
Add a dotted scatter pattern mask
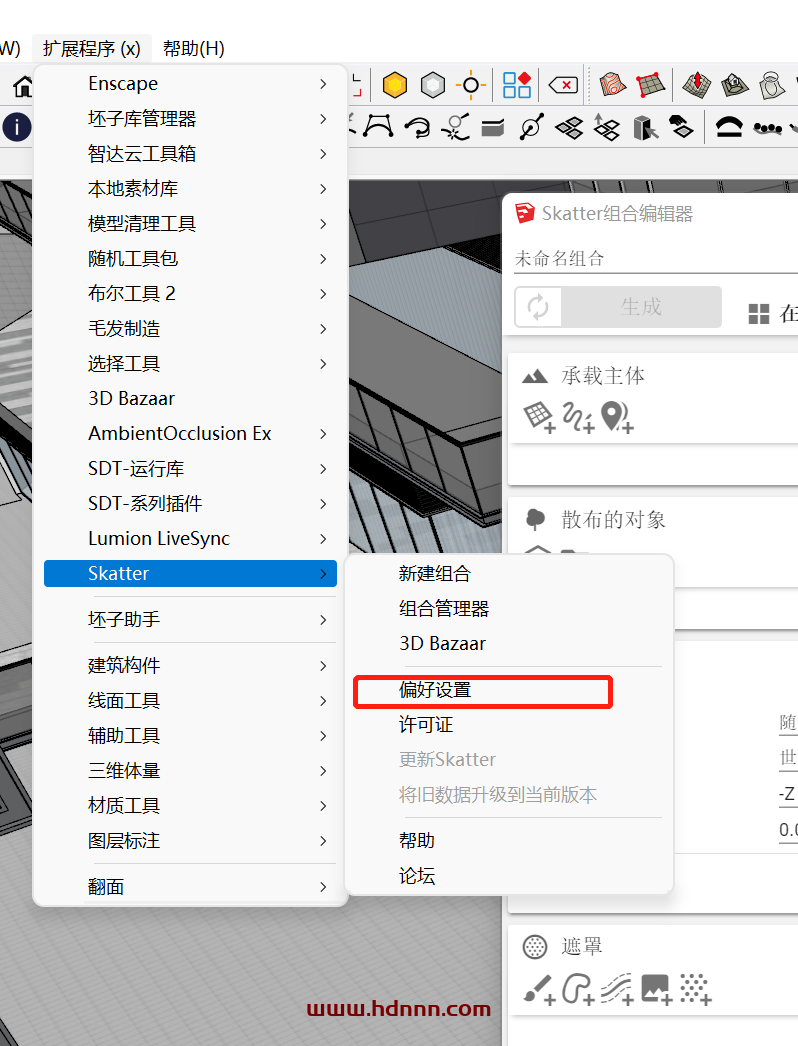click(696, 989)
